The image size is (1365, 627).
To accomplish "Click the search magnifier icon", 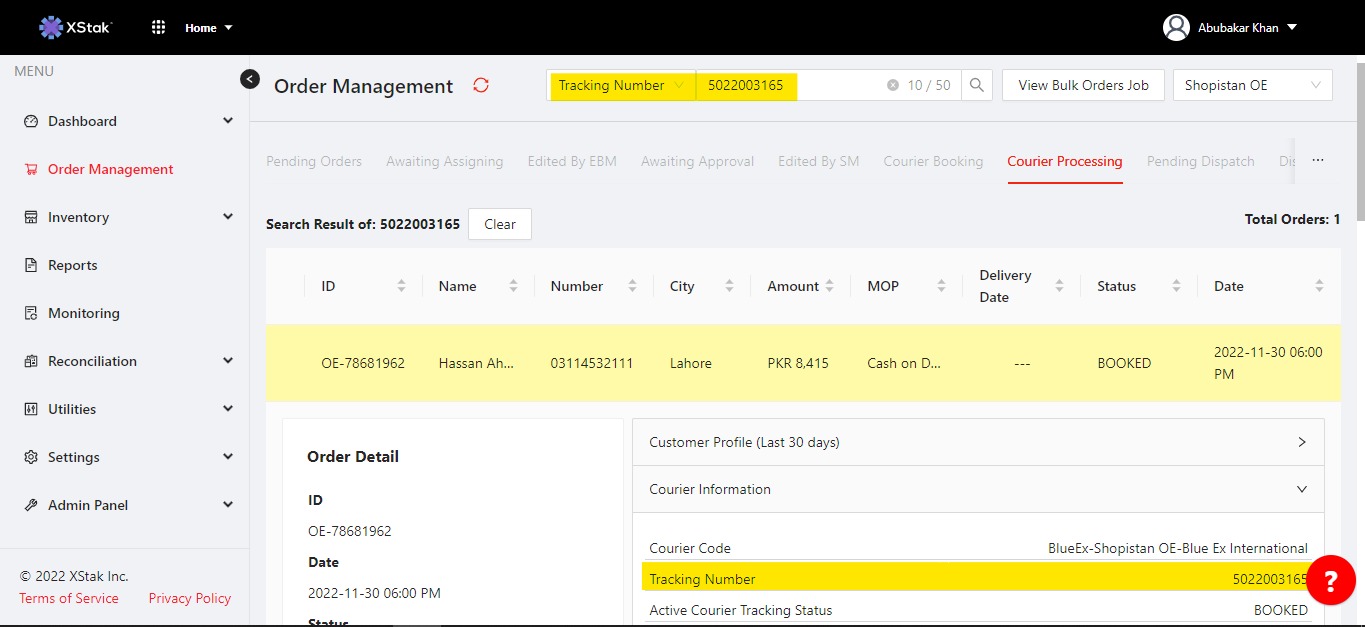I will point(977,86).
